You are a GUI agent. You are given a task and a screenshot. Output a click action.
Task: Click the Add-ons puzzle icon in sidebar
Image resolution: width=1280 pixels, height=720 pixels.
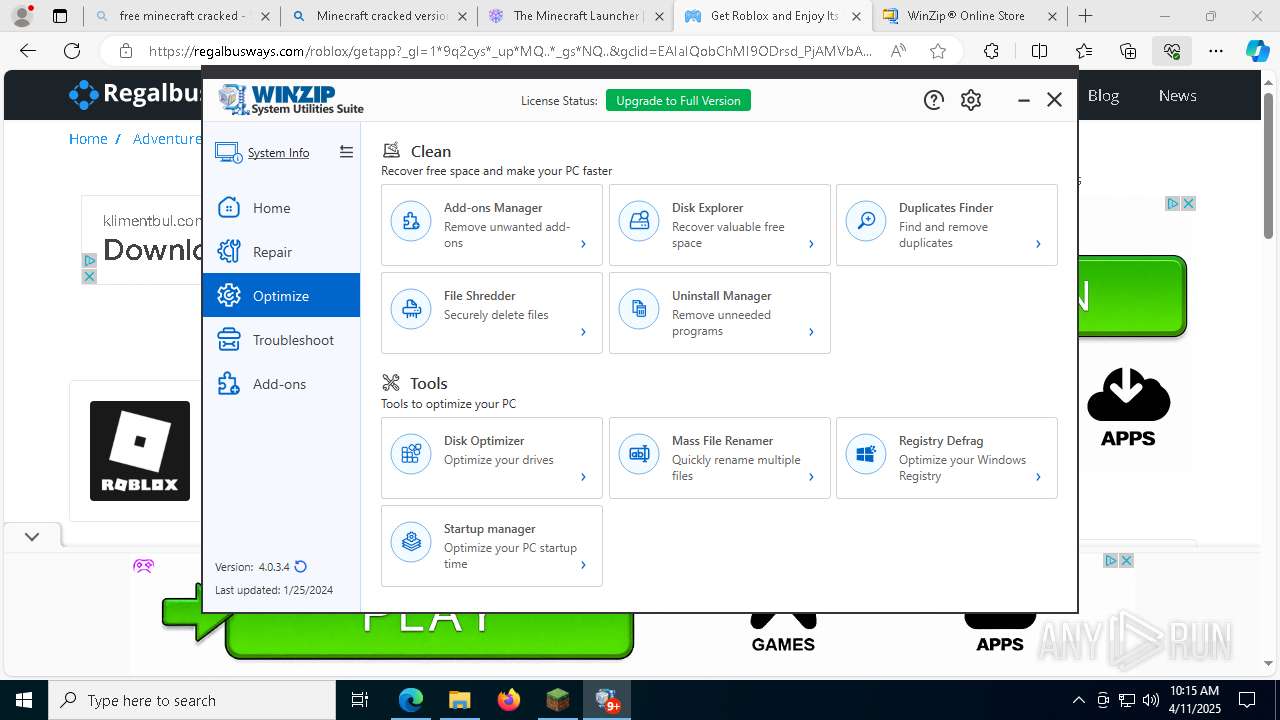(229, 383)
